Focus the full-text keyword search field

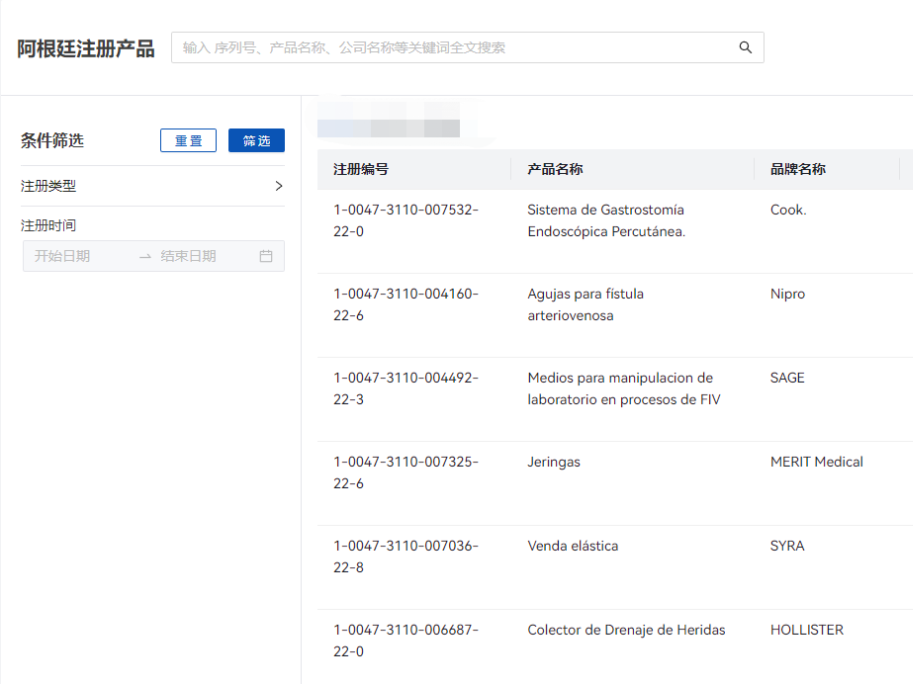click(x=467, y=48)
